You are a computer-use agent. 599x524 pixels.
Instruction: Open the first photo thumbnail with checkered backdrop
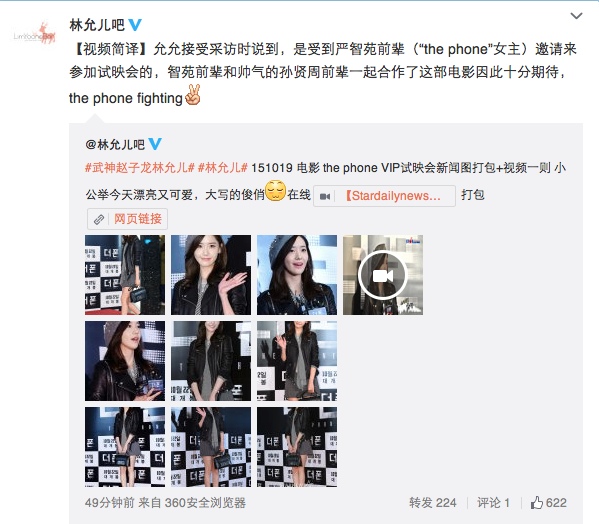[x=125, y=275]
